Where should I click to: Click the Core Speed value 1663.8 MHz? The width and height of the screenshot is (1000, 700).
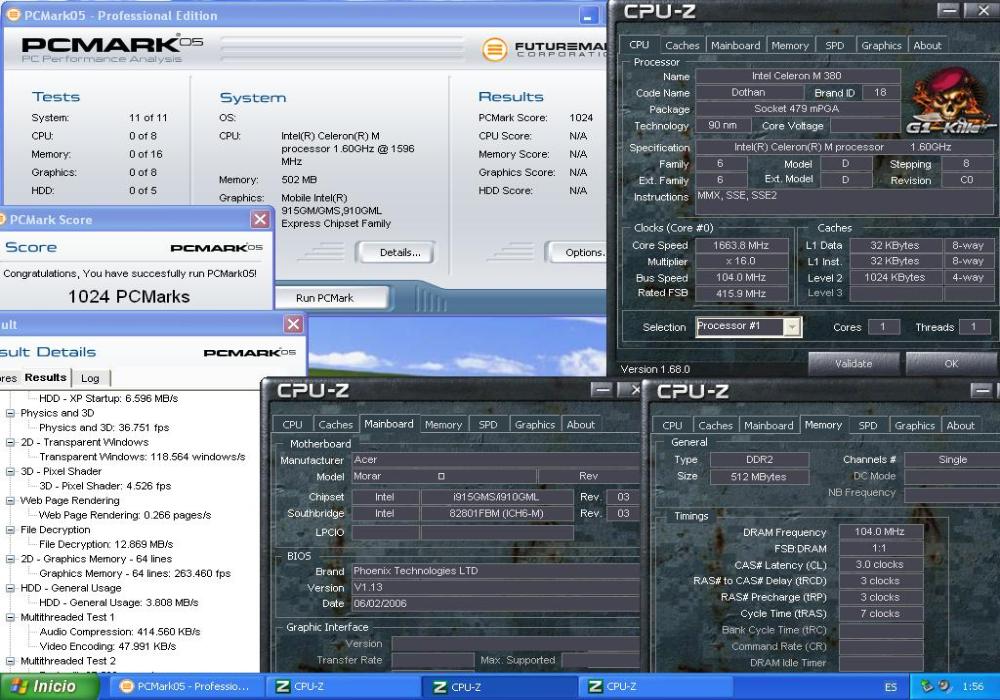click(x=740, y=245)
